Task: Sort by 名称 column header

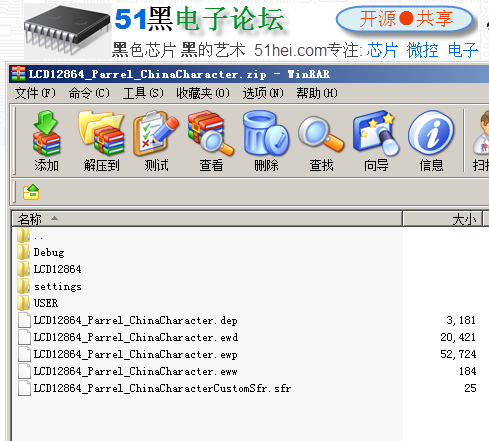Action: (207, 219)
